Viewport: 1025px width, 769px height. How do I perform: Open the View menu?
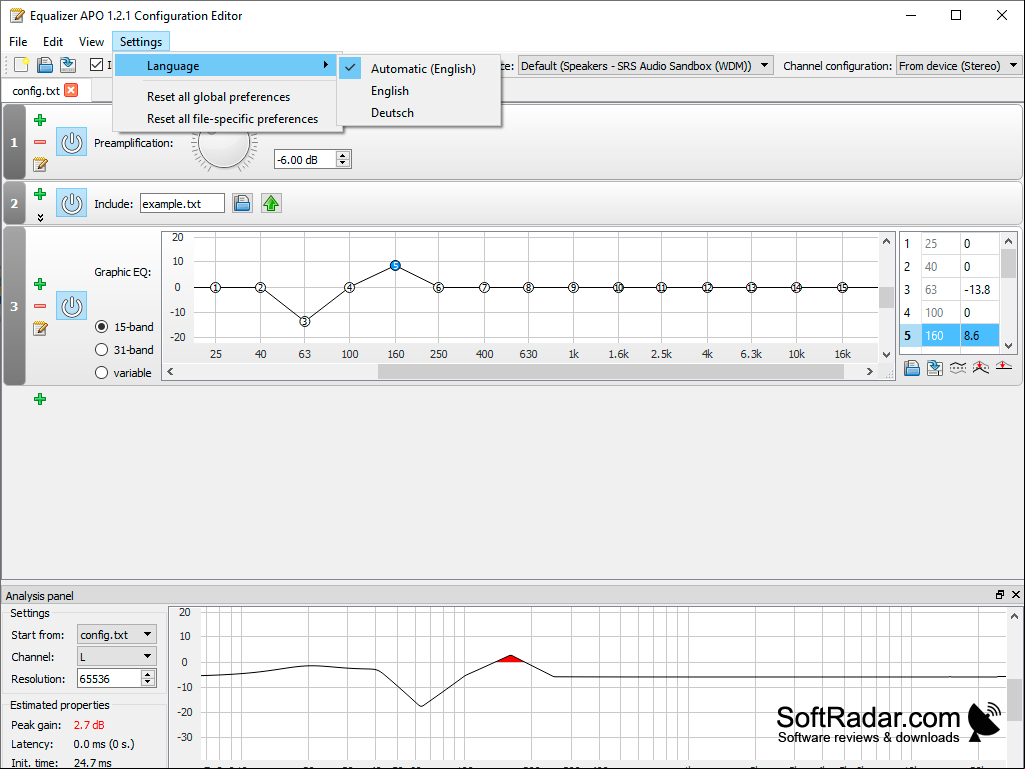click(92, 41)
